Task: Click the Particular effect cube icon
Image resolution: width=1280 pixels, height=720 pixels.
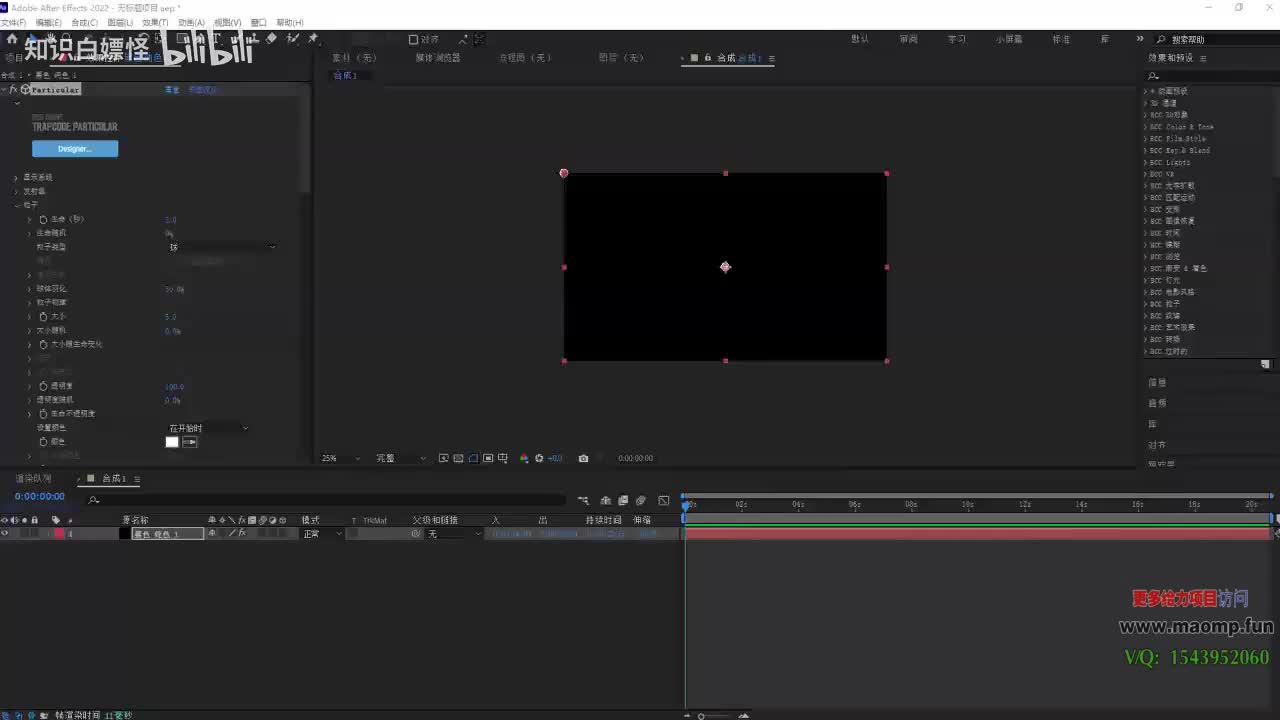Action: [x=25, y=90]
